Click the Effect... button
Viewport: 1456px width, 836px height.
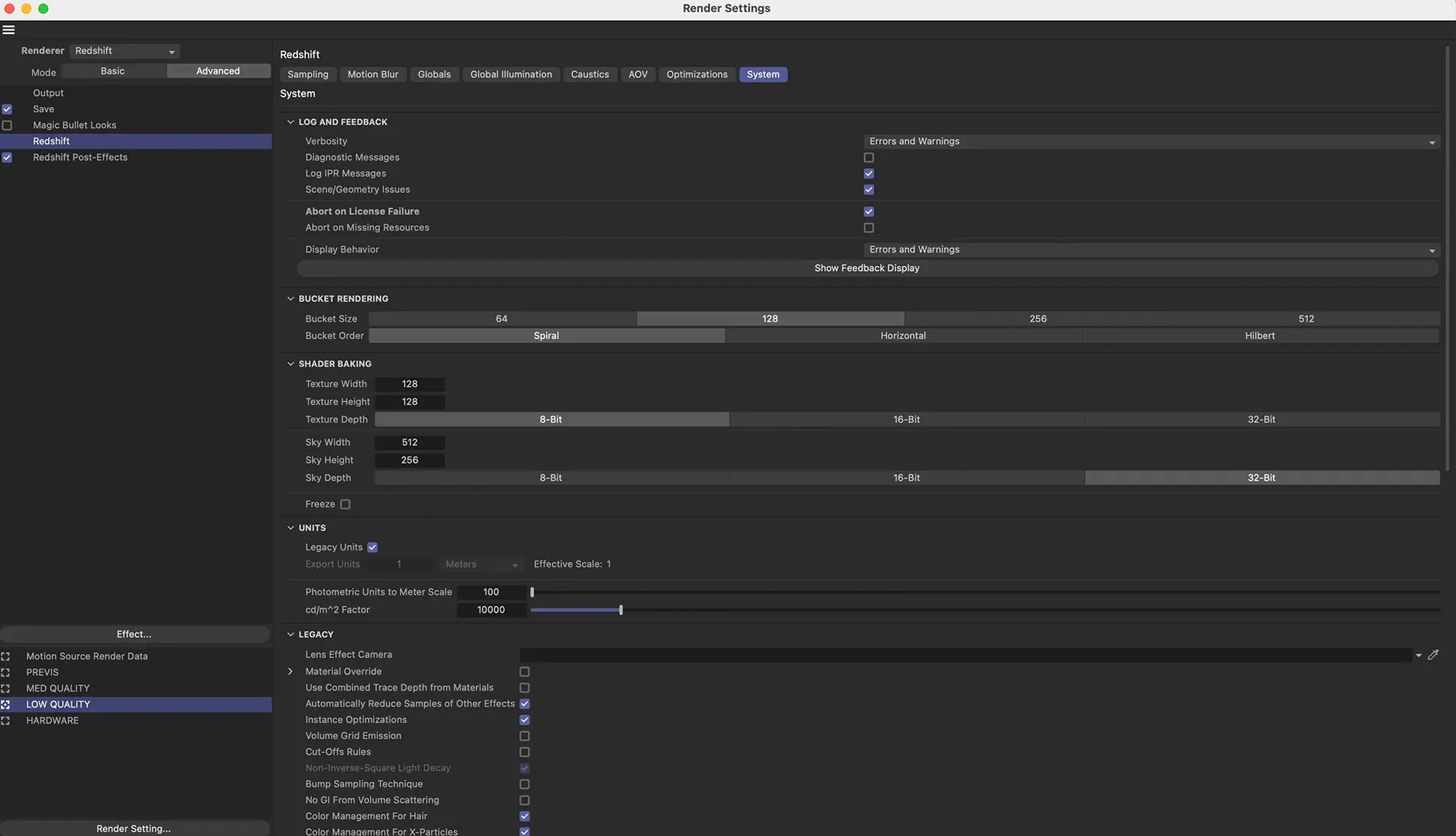coord(135,633)
